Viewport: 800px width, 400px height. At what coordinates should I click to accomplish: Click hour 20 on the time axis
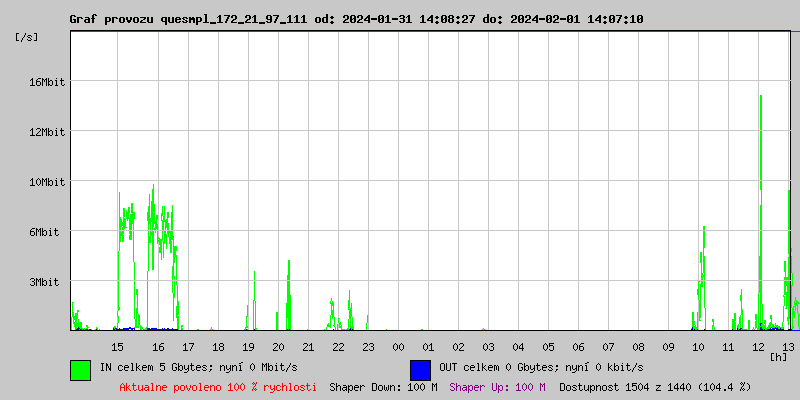coord(279,347)
